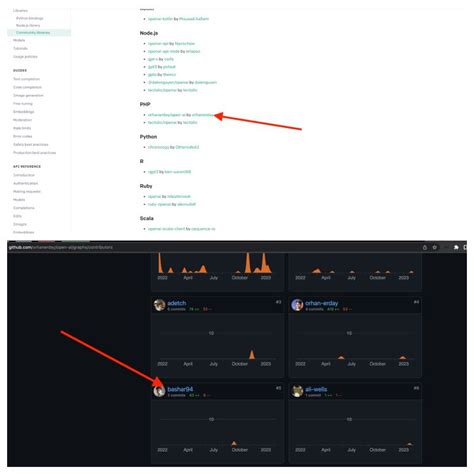Click orhan-erday's profile avatar

(297, 305)
